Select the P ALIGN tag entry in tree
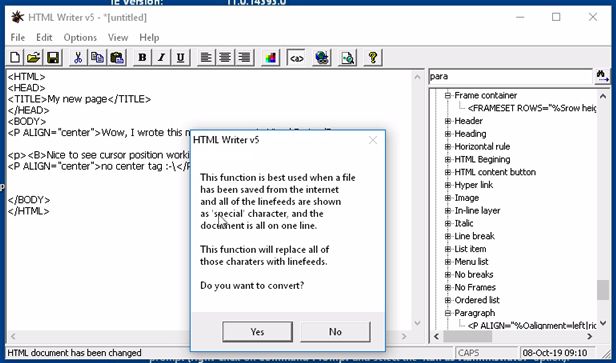The height and width of the screenshot is (363, 616). tap(532, 326)
